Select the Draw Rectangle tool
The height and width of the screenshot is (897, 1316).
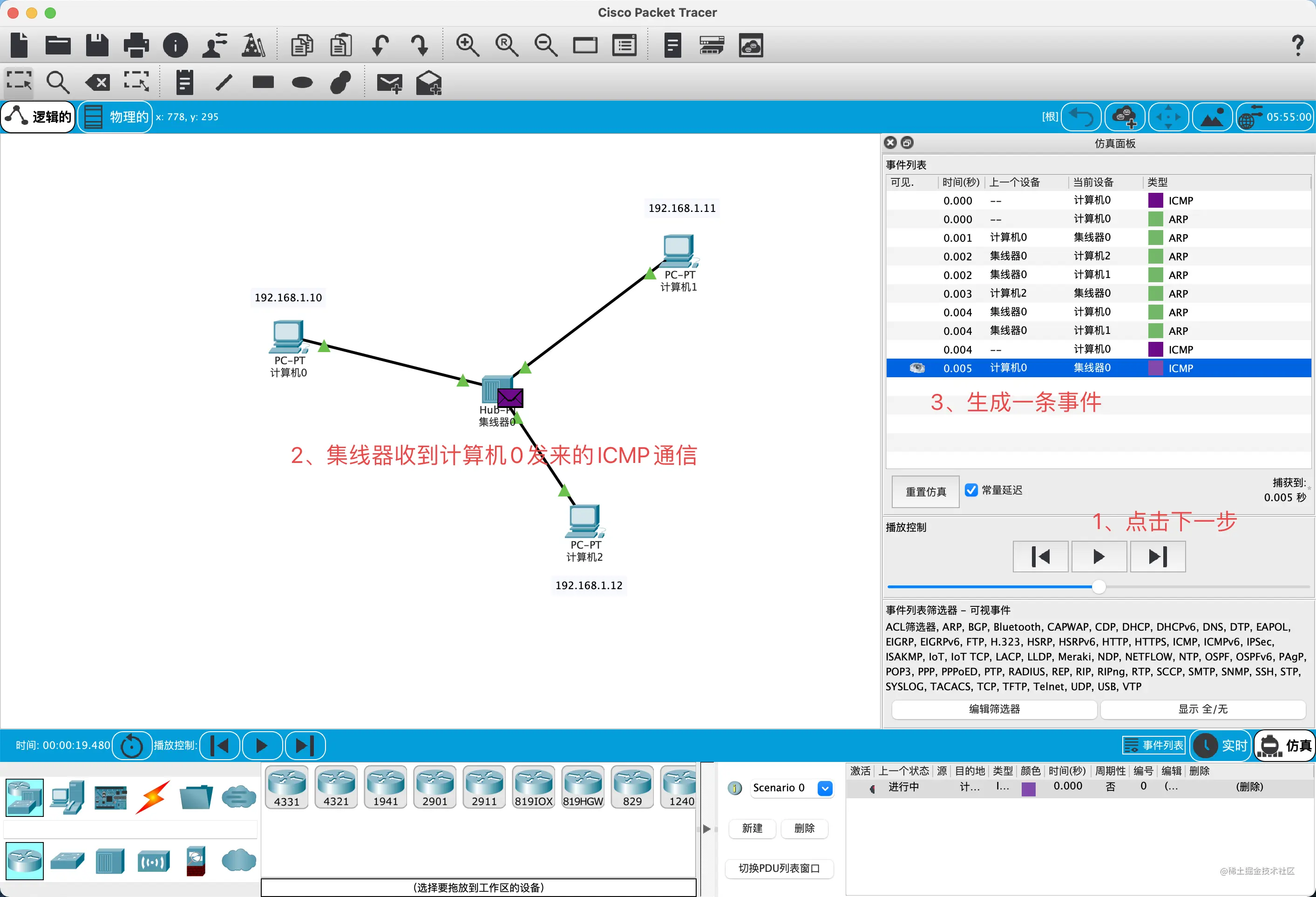263,83
